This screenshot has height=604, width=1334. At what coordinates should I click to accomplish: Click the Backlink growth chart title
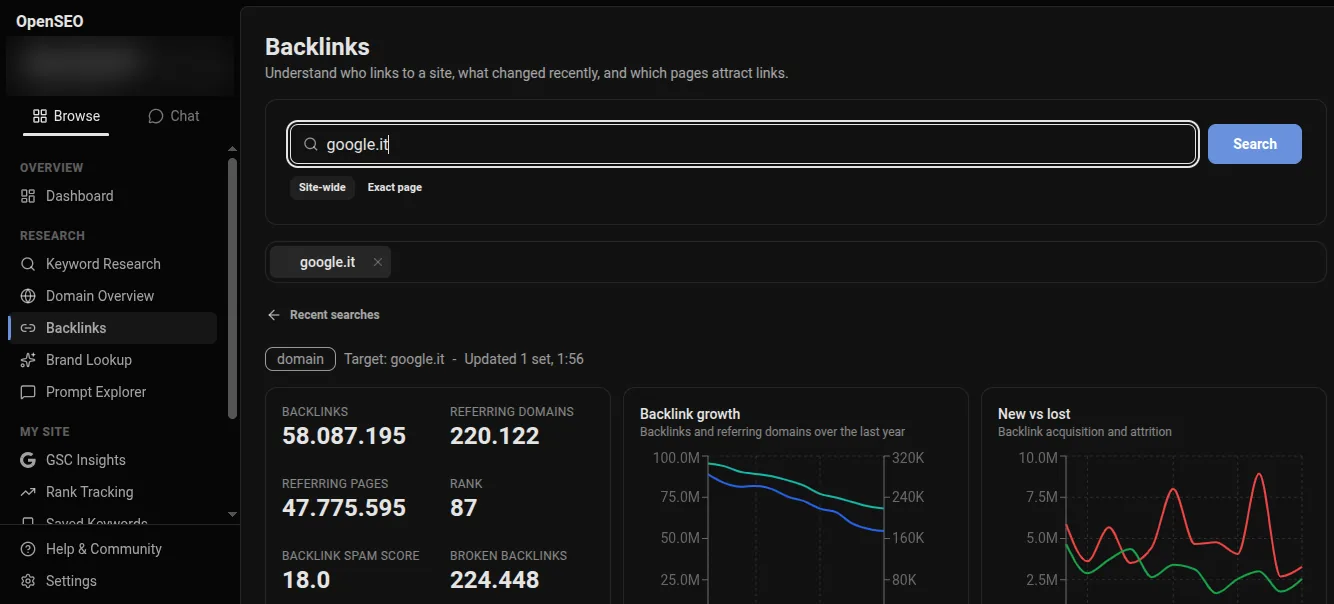(x=690, y=414)
